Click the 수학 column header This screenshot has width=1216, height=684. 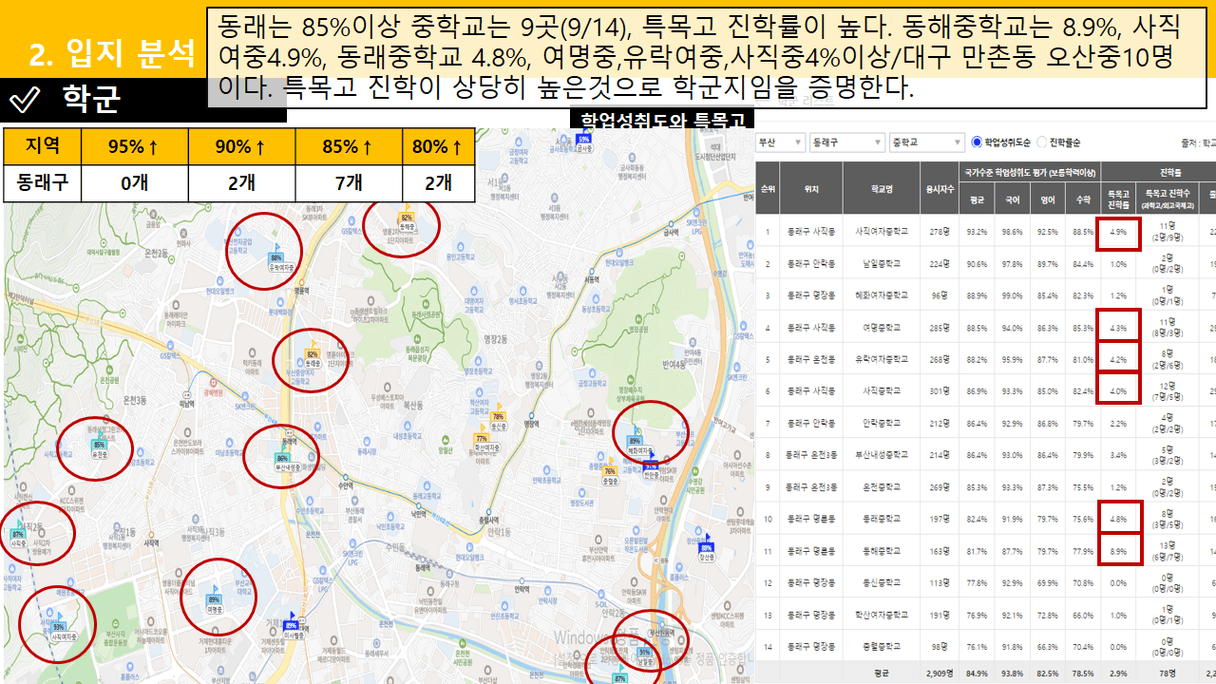tap(1082, 198)
